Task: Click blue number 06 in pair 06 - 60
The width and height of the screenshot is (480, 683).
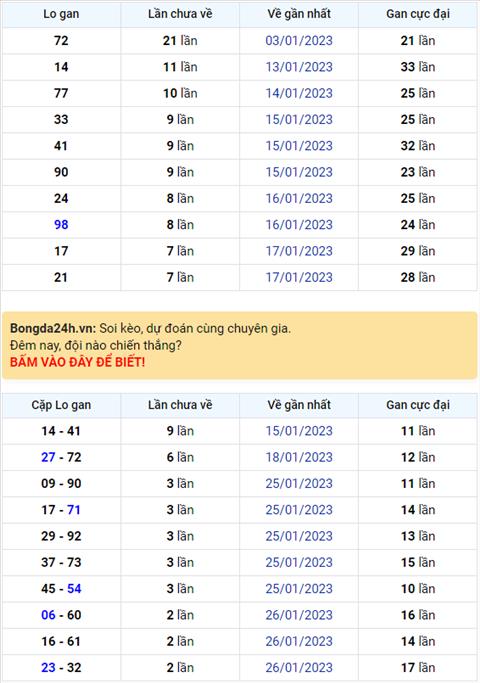Action: tap(48, 615)
